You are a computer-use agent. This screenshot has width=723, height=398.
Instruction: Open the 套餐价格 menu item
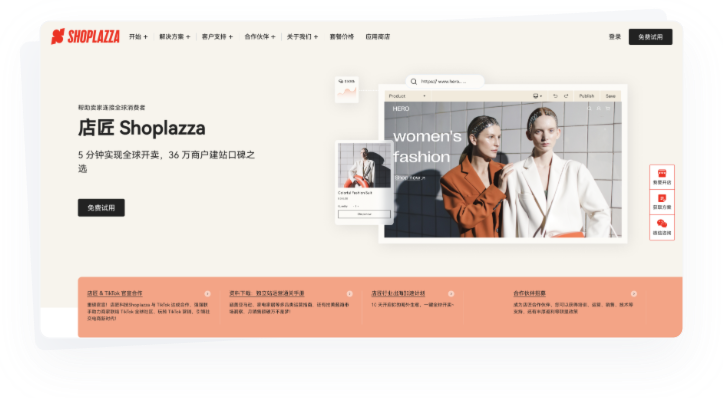(342, 36)
